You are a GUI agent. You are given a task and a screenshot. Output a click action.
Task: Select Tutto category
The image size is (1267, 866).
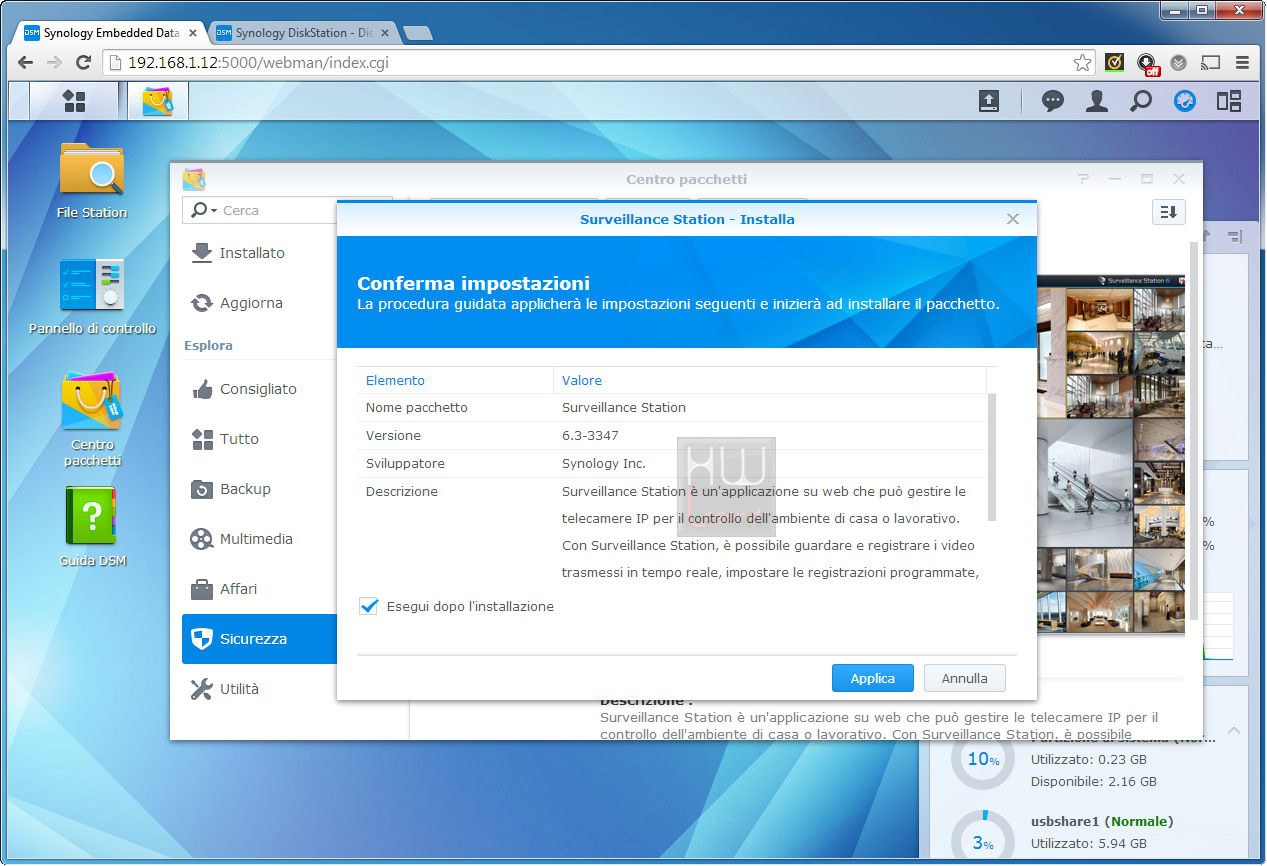coord(258,439)
